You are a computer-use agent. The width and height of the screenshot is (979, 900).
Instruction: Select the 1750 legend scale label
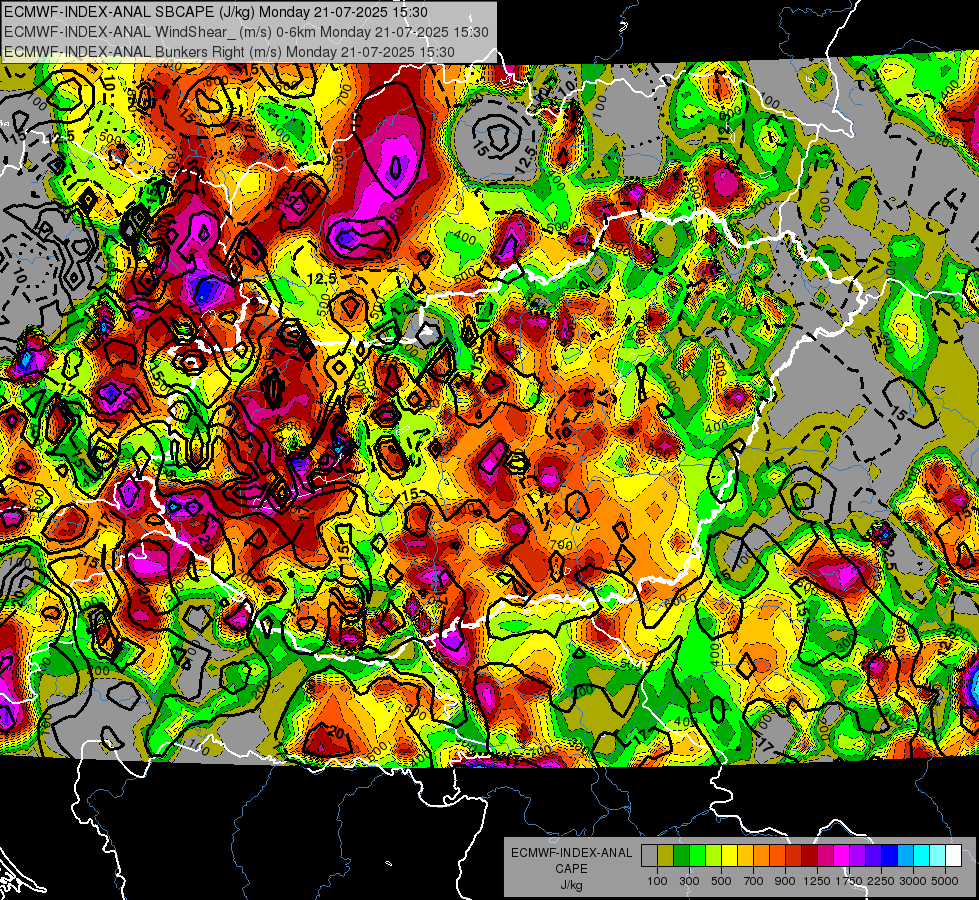pyautogui.click(x=850, y=881)
